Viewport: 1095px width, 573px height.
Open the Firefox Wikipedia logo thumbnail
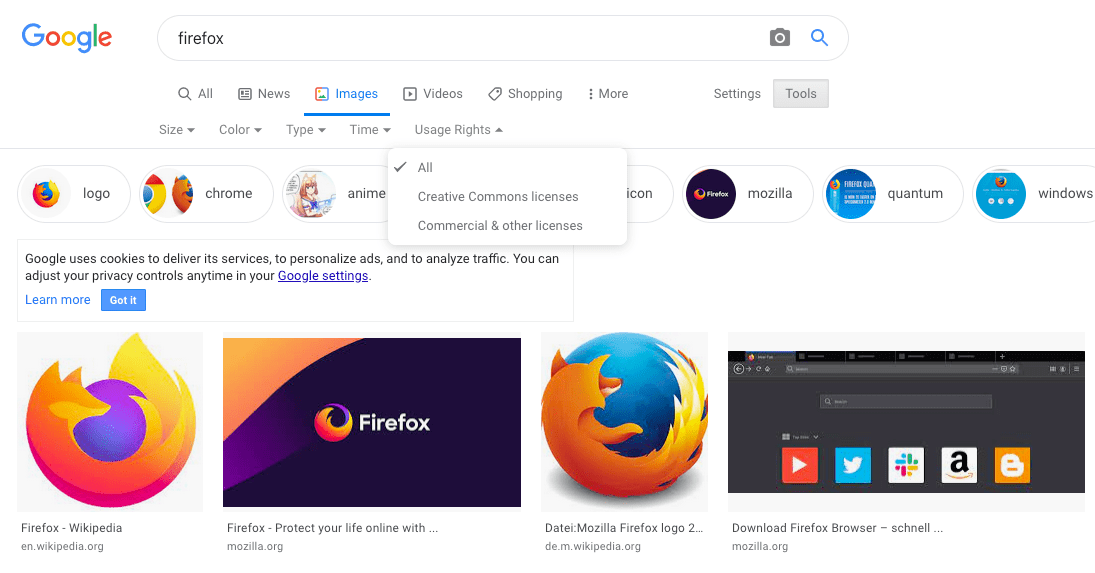tap(110, 422)
